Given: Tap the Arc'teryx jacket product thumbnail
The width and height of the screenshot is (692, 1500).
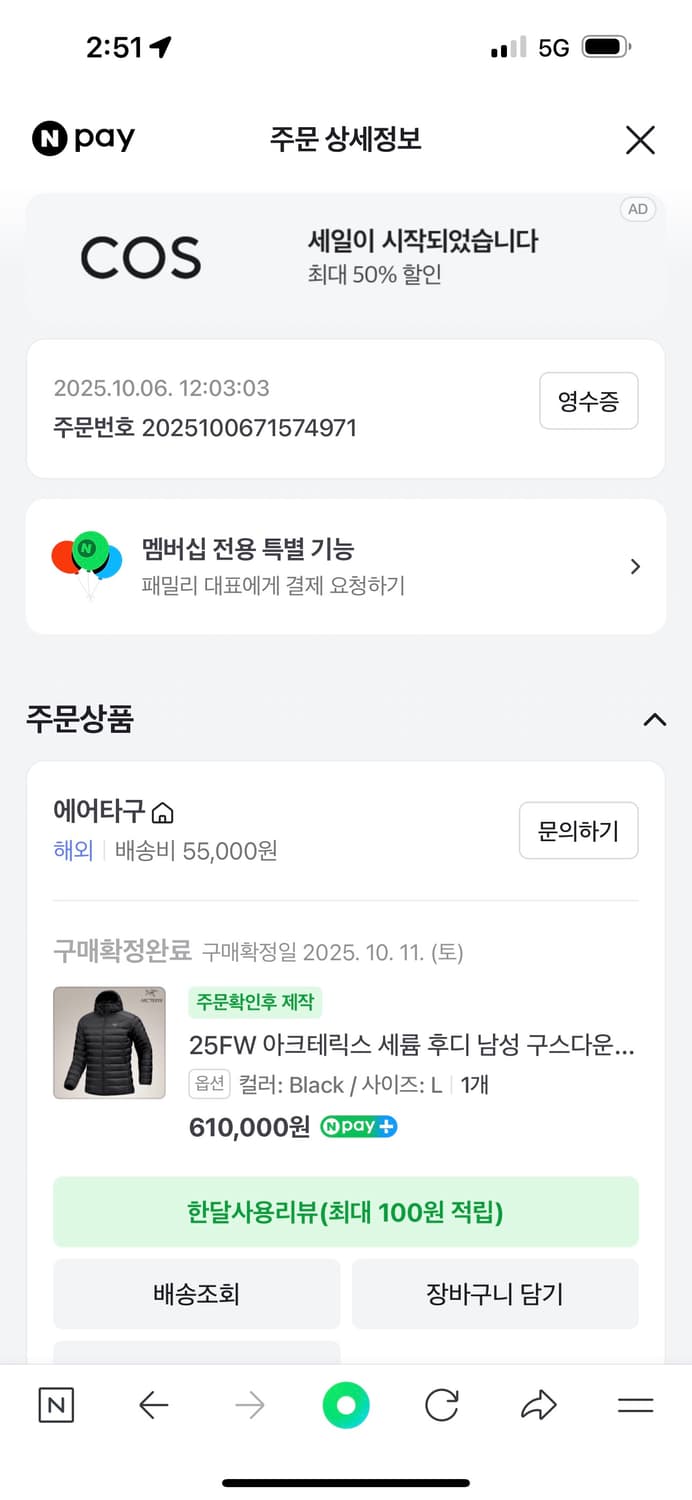Looking at the screenshot, I should point(109,1043).
